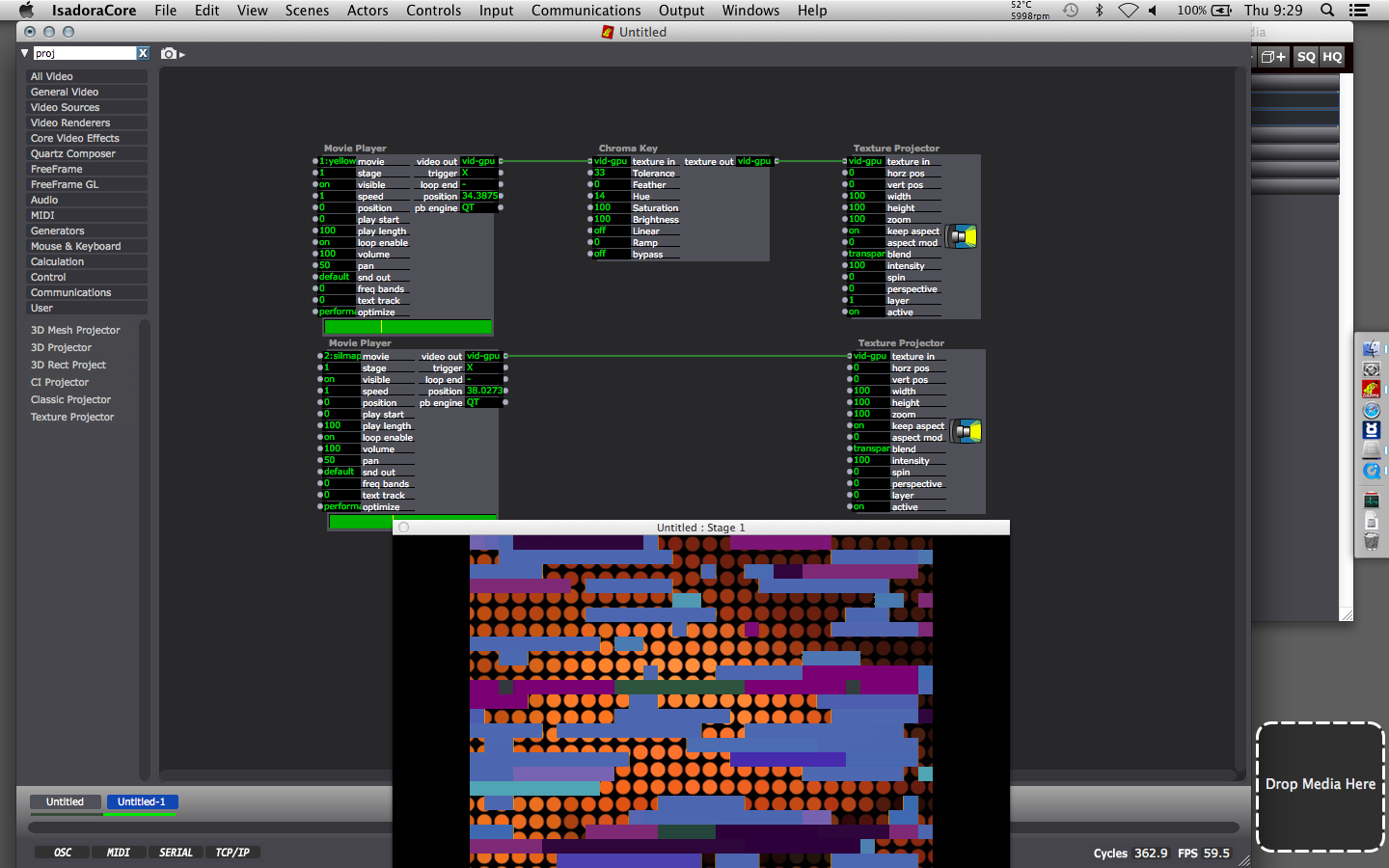Open snd out setting on 1:yellow Movie Player

coord(337,278)
